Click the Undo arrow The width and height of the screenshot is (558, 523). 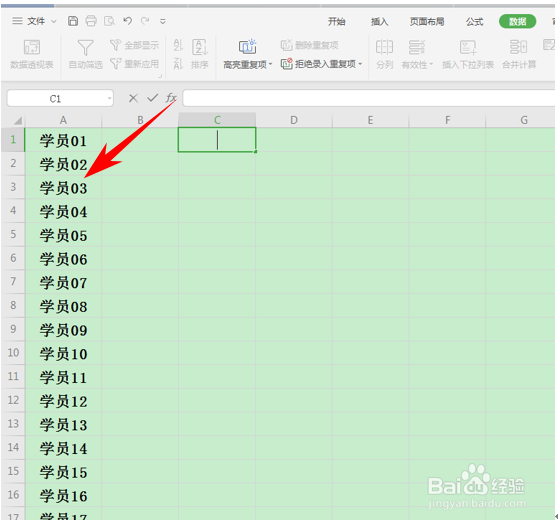127,21
